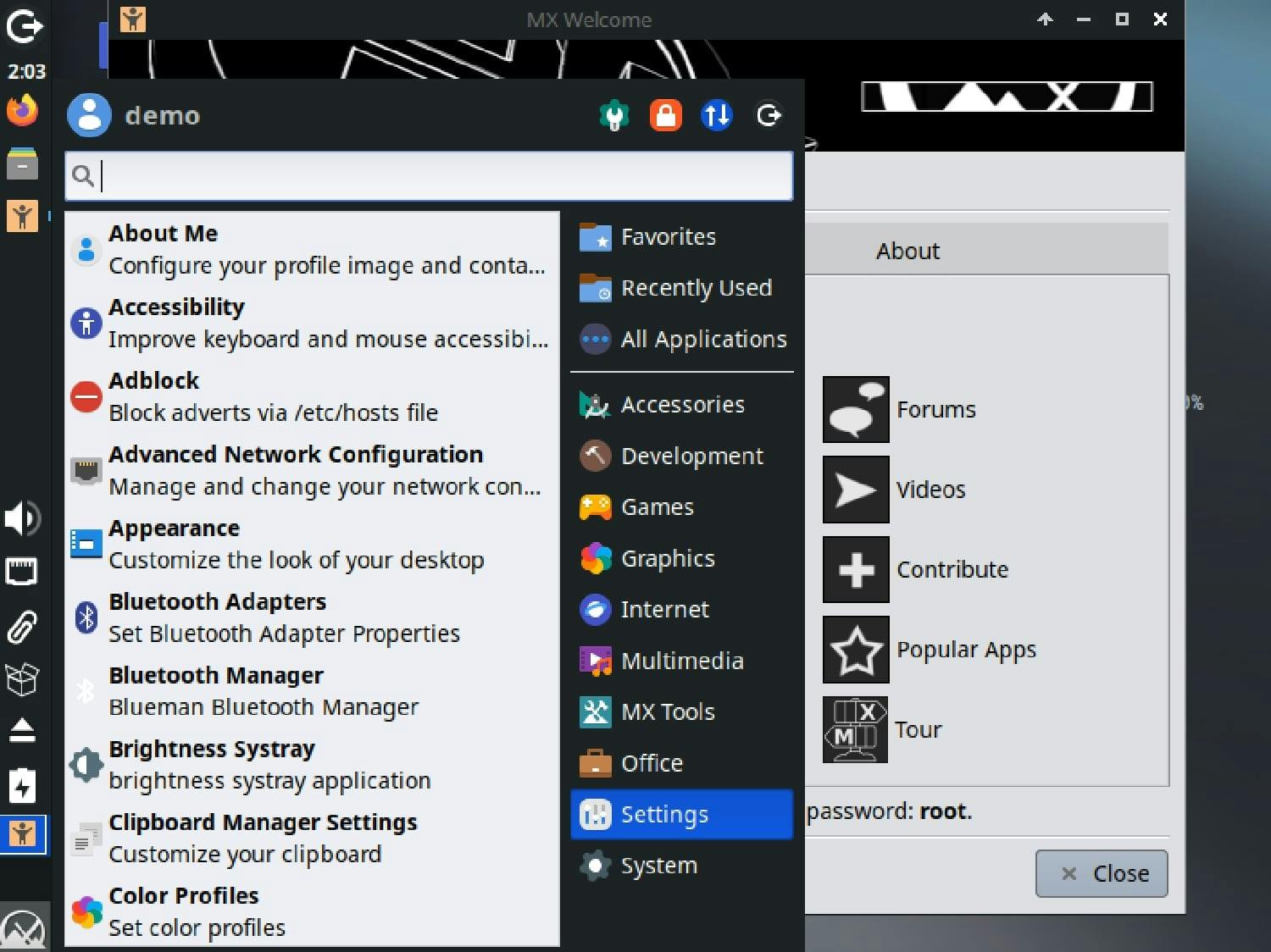
Task: Click the Color Profiles icon
Action: (86, 911)
